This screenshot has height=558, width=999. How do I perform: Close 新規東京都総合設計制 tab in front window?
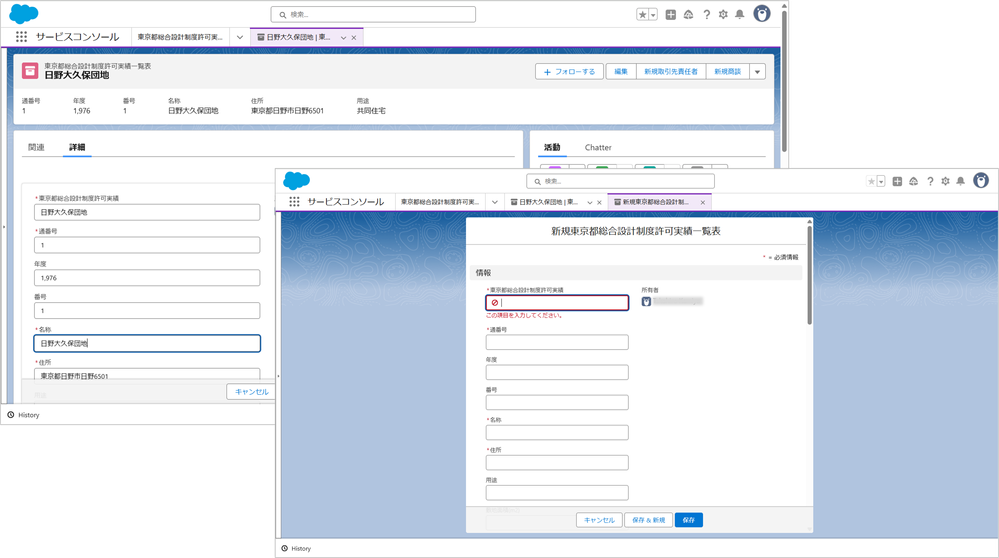pyautogui.click(x=703, y=203)
